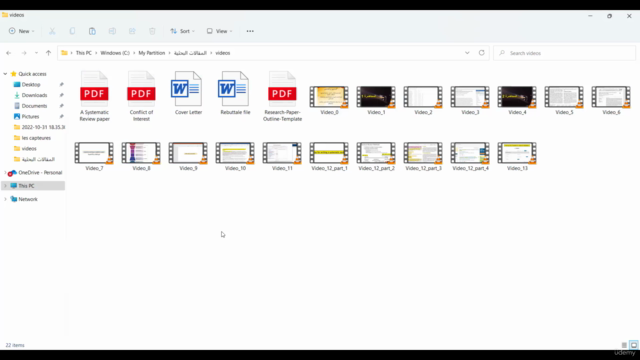Click This PC in the address breadcrumb

pyautogui.click(x=84, y=53)
